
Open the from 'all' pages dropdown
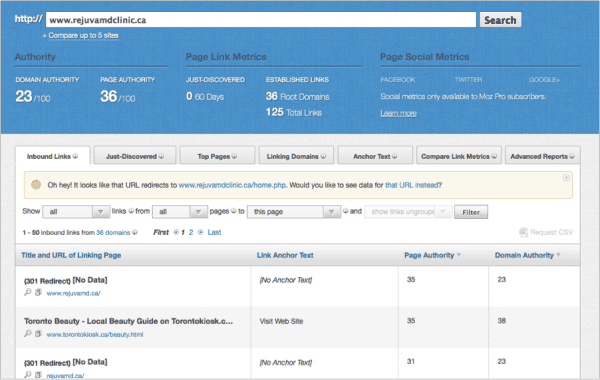coord(180,212)
